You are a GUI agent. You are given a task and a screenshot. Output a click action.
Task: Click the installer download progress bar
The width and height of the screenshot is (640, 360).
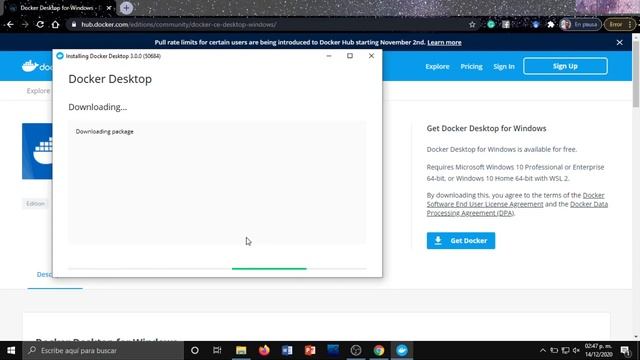tap(217, 269)
